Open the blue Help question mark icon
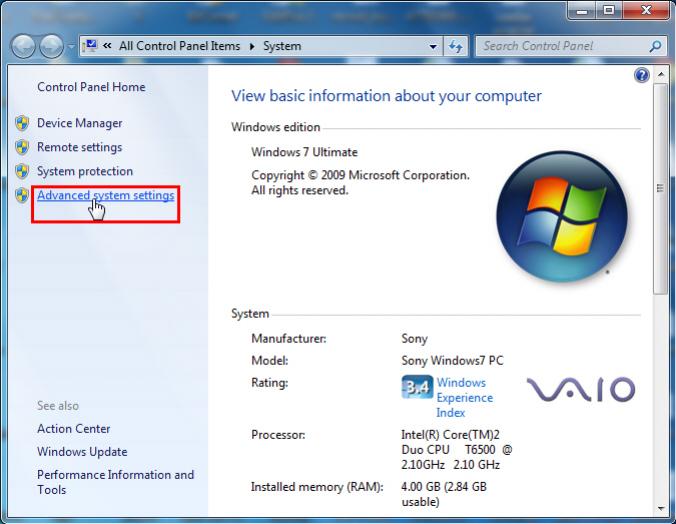The image size is (676, 524). (x=642, y=75)
